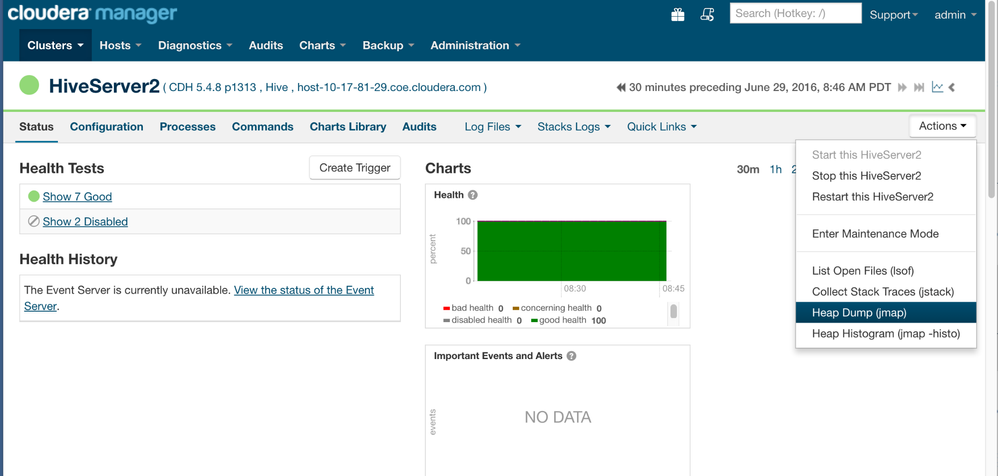Expand the Log Files dropdown
Screen dimensions: 998x476
[x=492, y=127]
